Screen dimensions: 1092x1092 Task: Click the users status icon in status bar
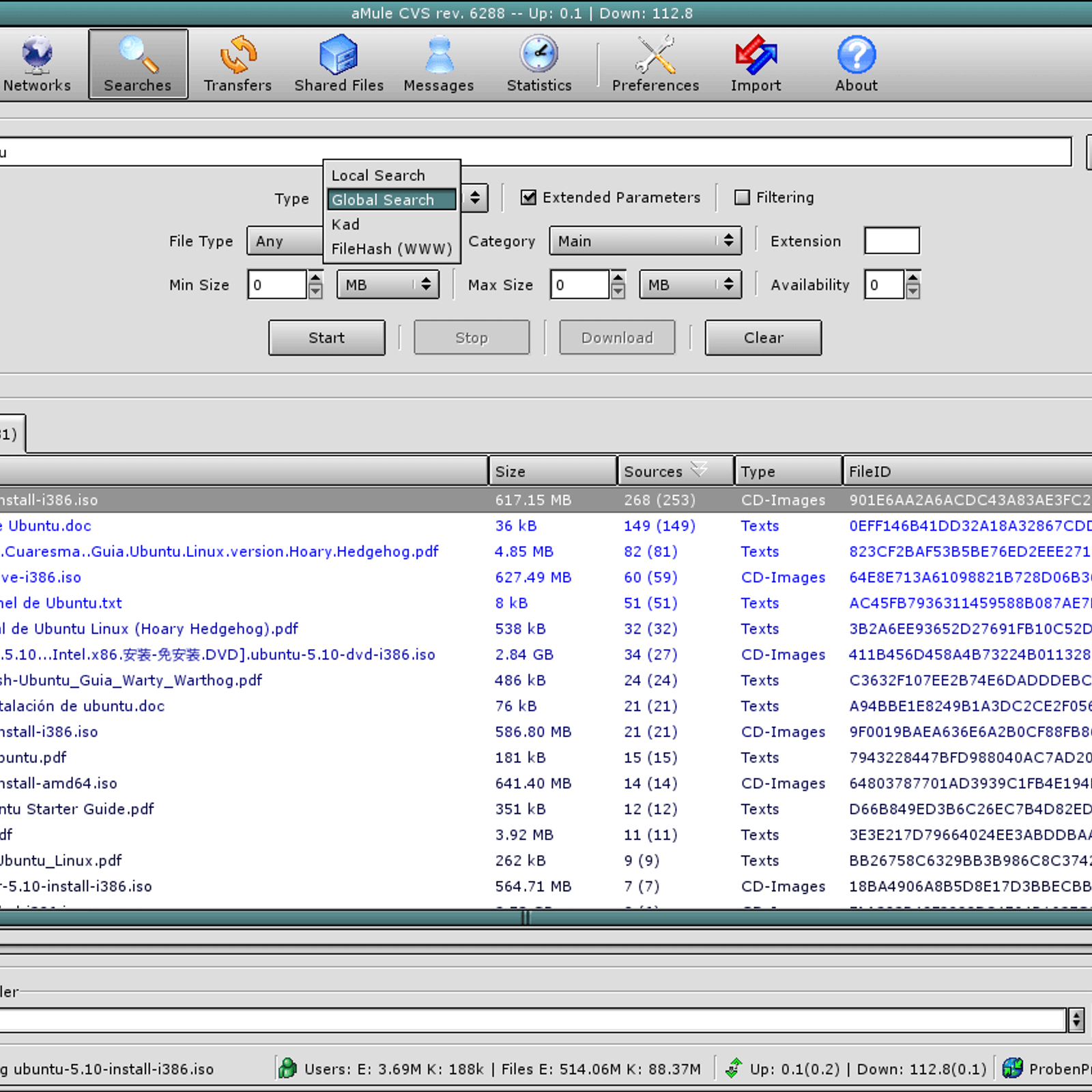(x=287, y=1068)
